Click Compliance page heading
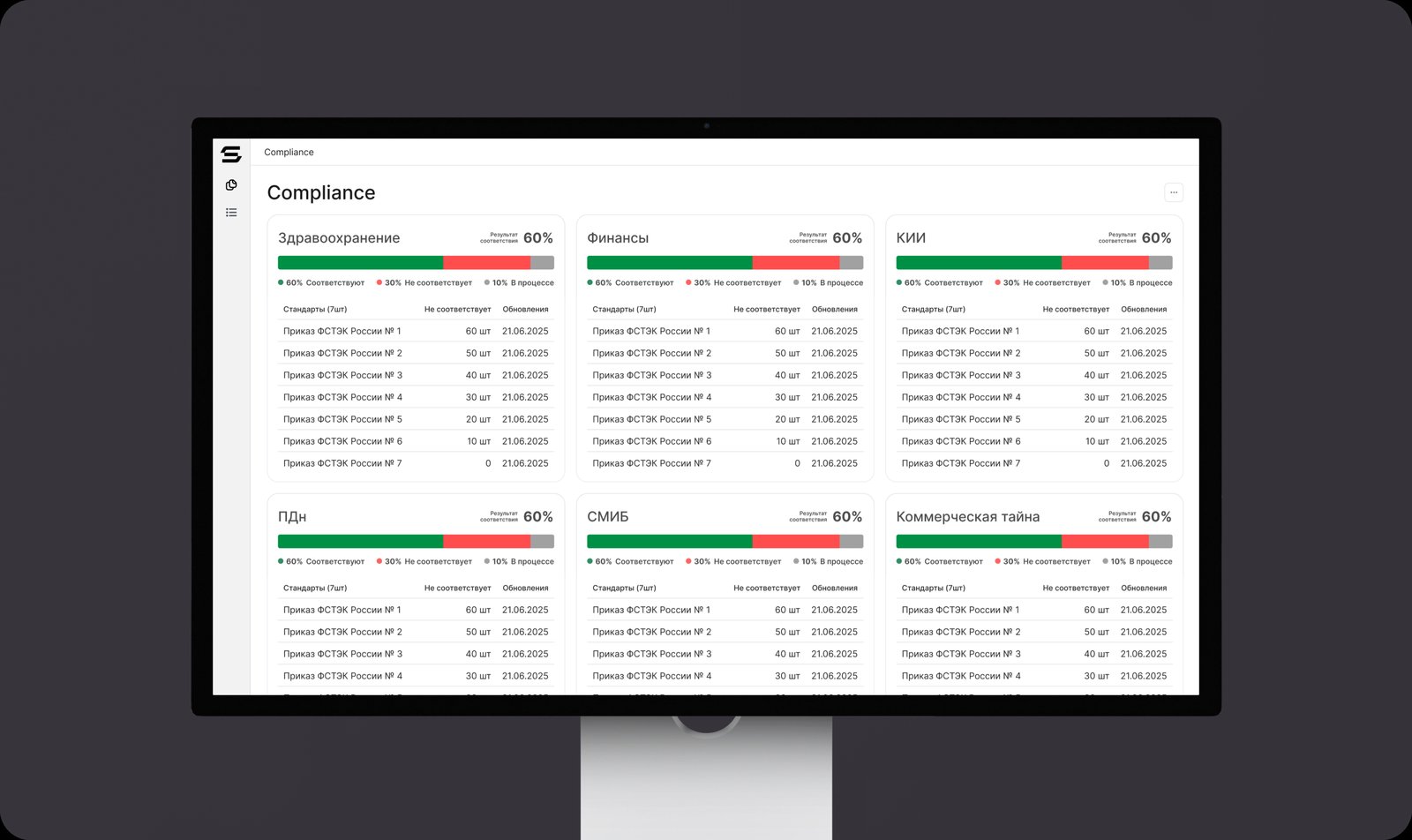Image resolution: width=1412 pixels, height=840 pixels. tap(321, 193)
